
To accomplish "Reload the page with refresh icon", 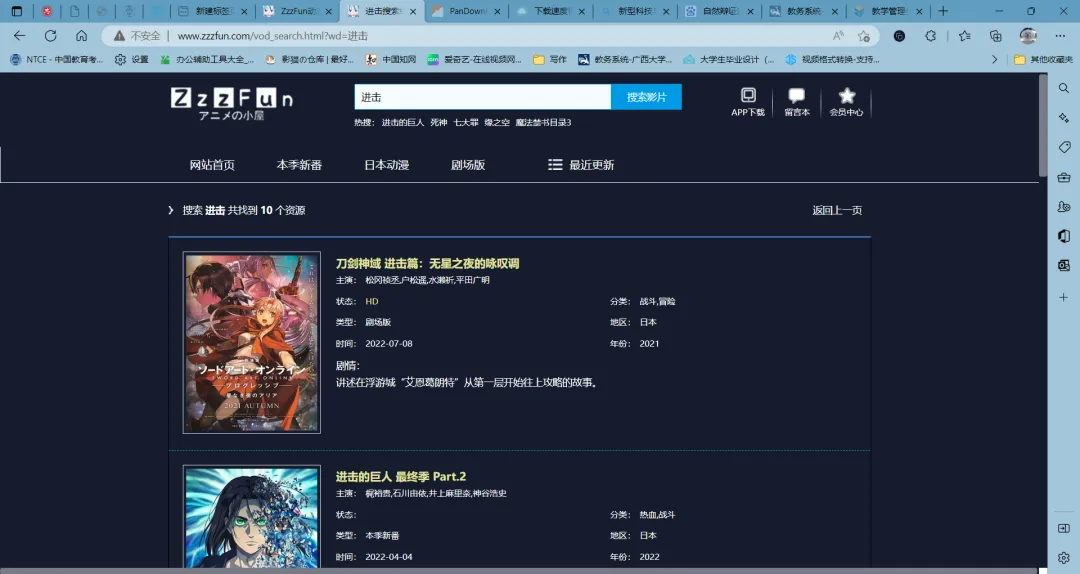I will pyautogui.click(x=50, y=36).
